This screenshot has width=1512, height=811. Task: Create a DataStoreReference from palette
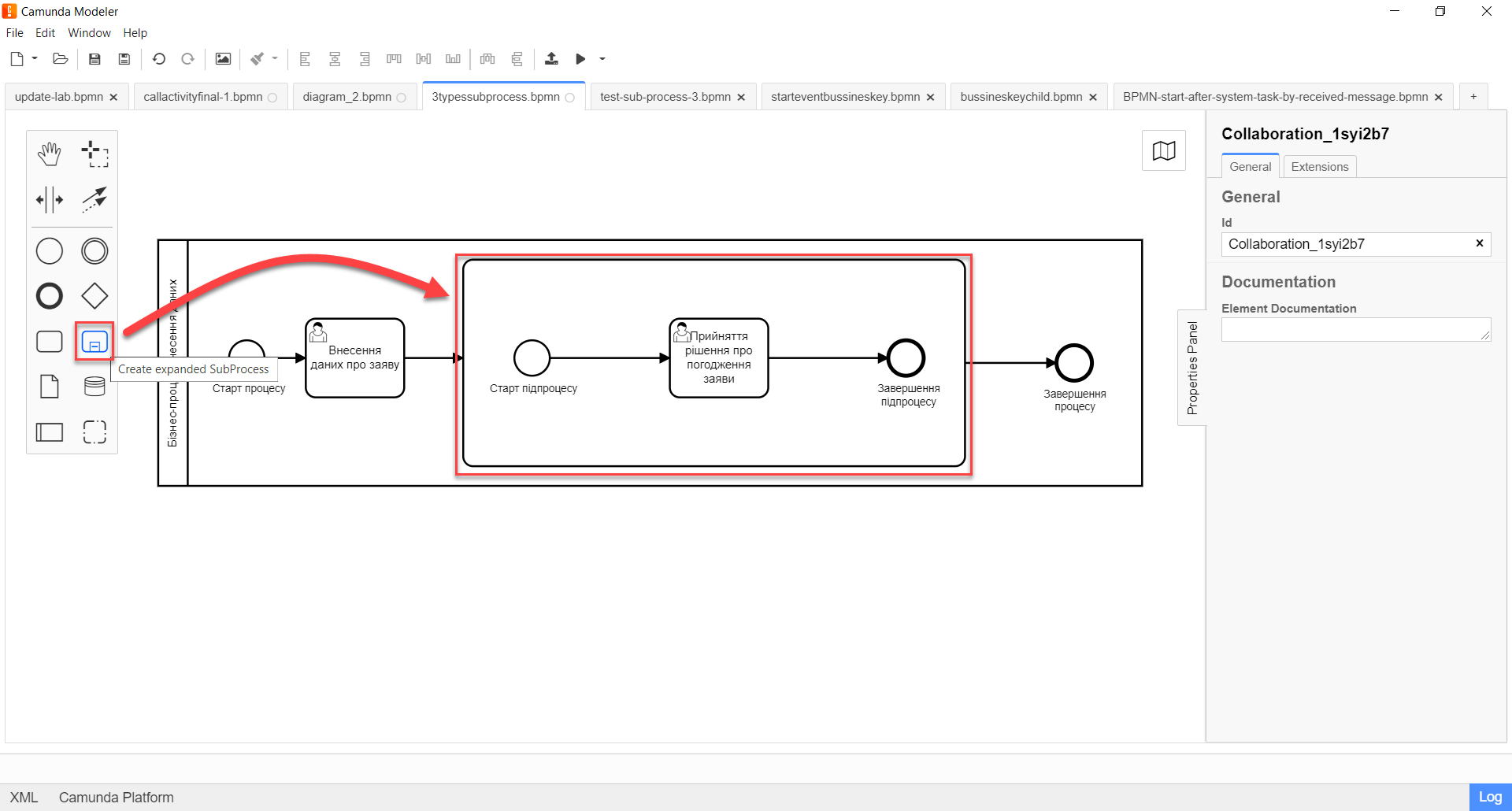coord(94,387)
